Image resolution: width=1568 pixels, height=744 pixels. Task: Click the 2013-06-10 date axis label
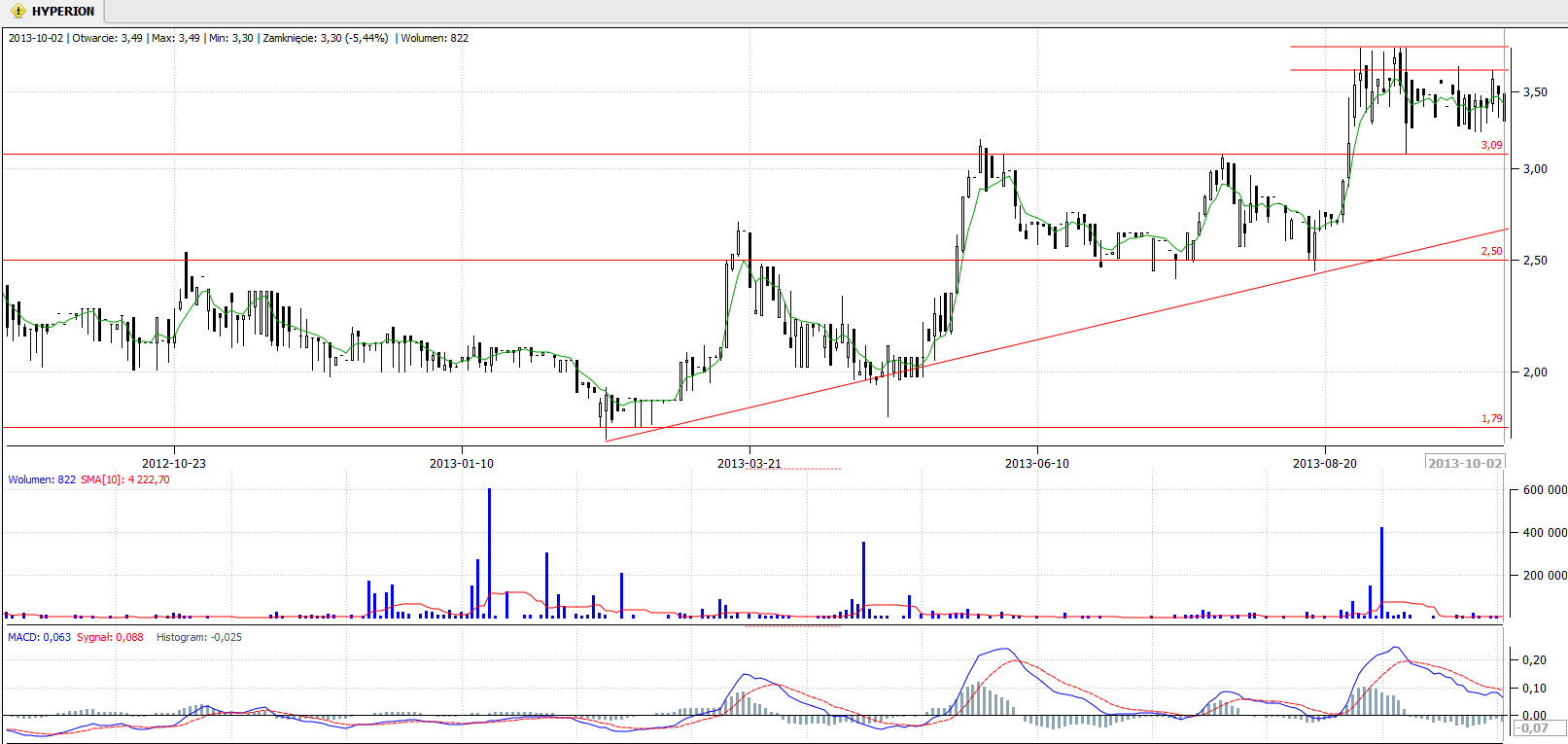(x=1037, y=463)
